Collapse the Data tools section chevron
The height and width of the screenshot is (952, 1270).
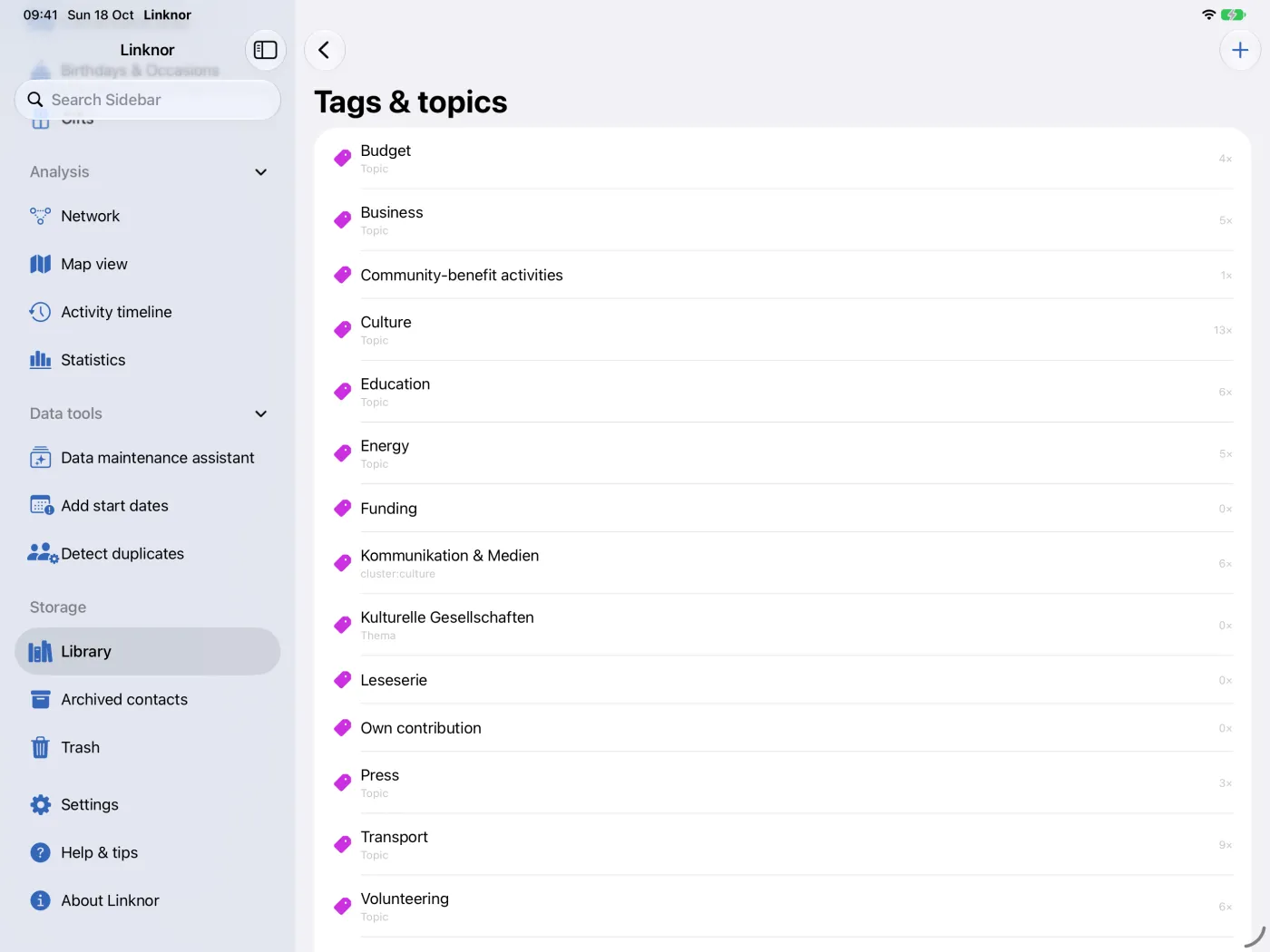pyautogui.click(x=261, y=413)
